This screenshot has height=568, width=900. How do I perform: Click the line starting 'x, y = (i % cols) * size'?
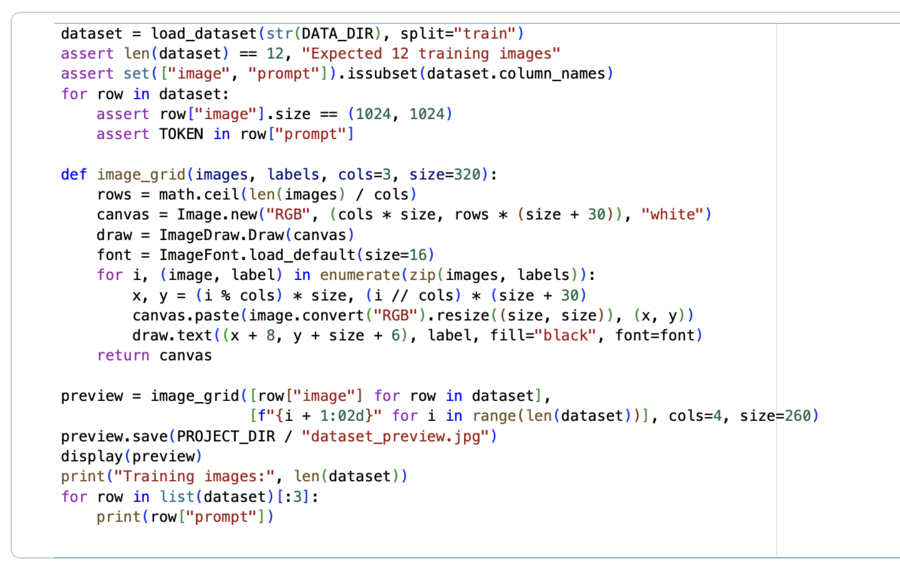[x=359, y=295]
